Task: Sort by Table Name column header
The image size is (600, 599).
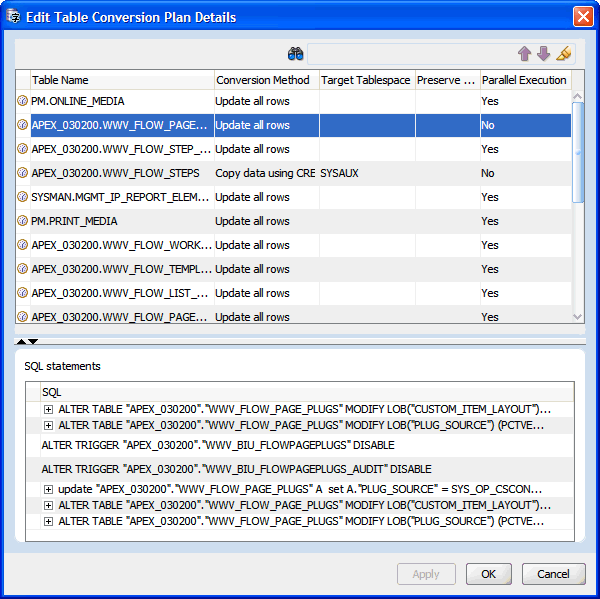Action: tap(122, 80)
